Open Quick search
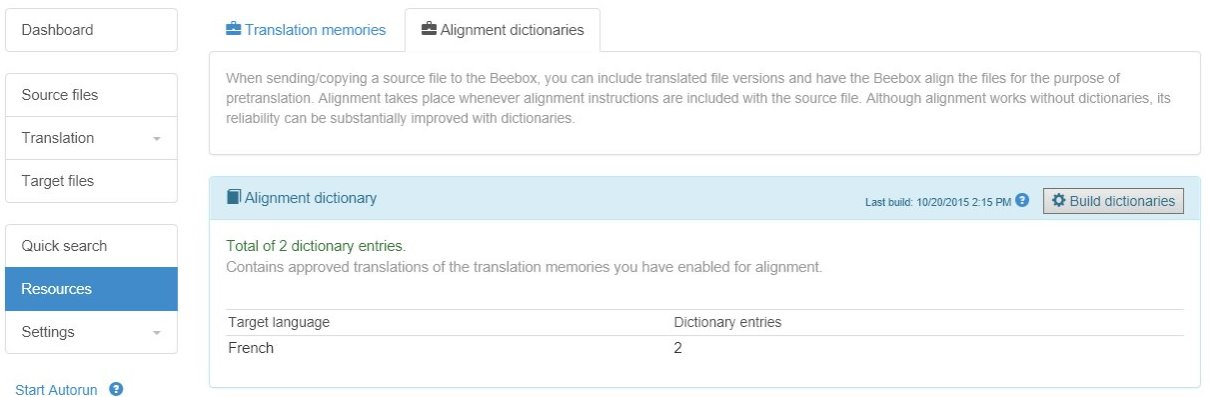 (92, 246)
